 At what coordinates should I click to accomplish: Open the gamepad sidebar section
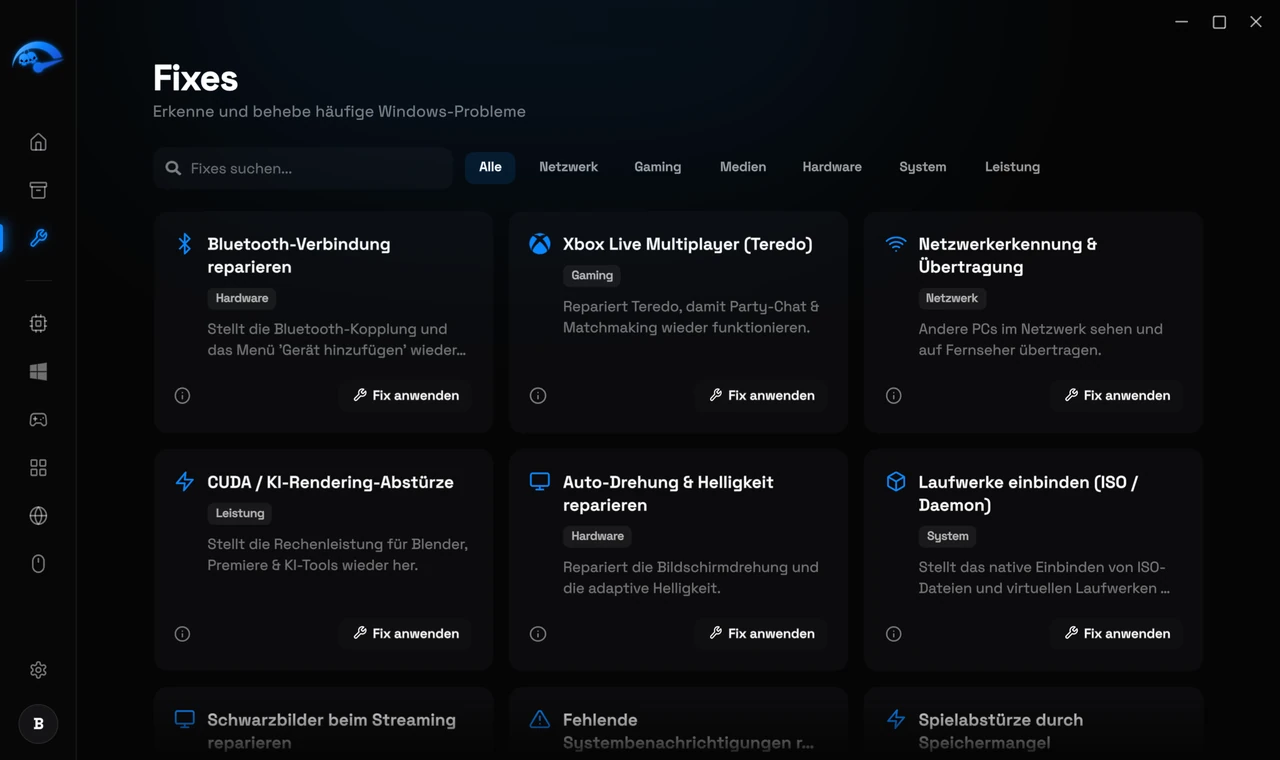click(x=38, y=420)
